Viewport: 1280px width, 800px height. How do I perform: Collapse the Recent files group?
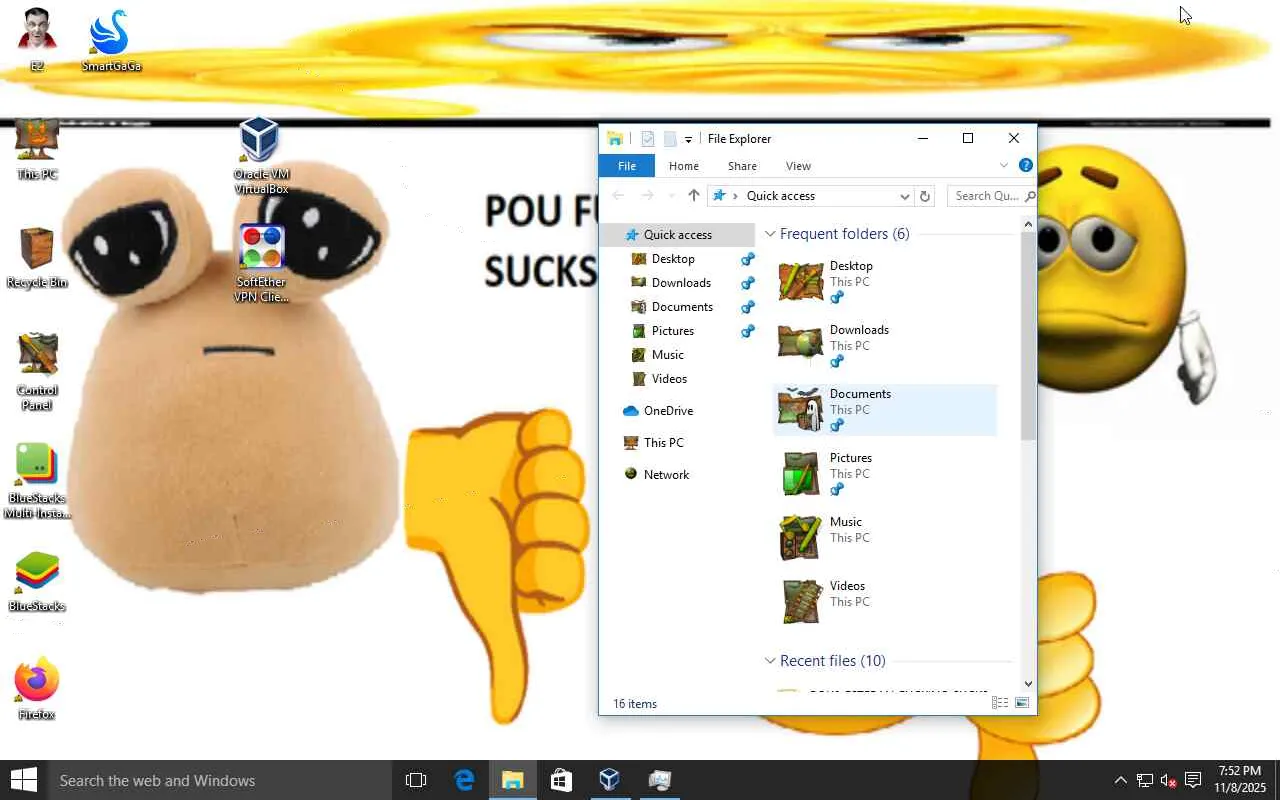point(770,661)
